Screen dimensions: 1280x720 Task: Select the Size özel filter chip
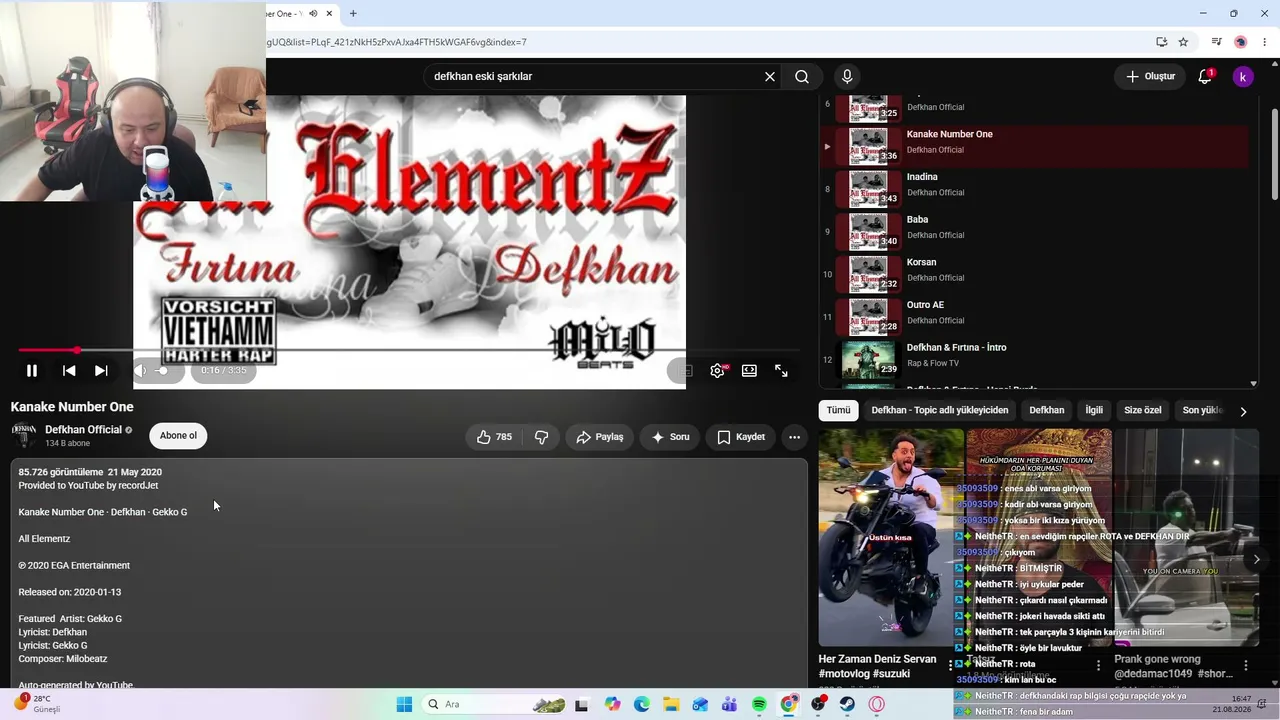click(x=1143, y=410)
